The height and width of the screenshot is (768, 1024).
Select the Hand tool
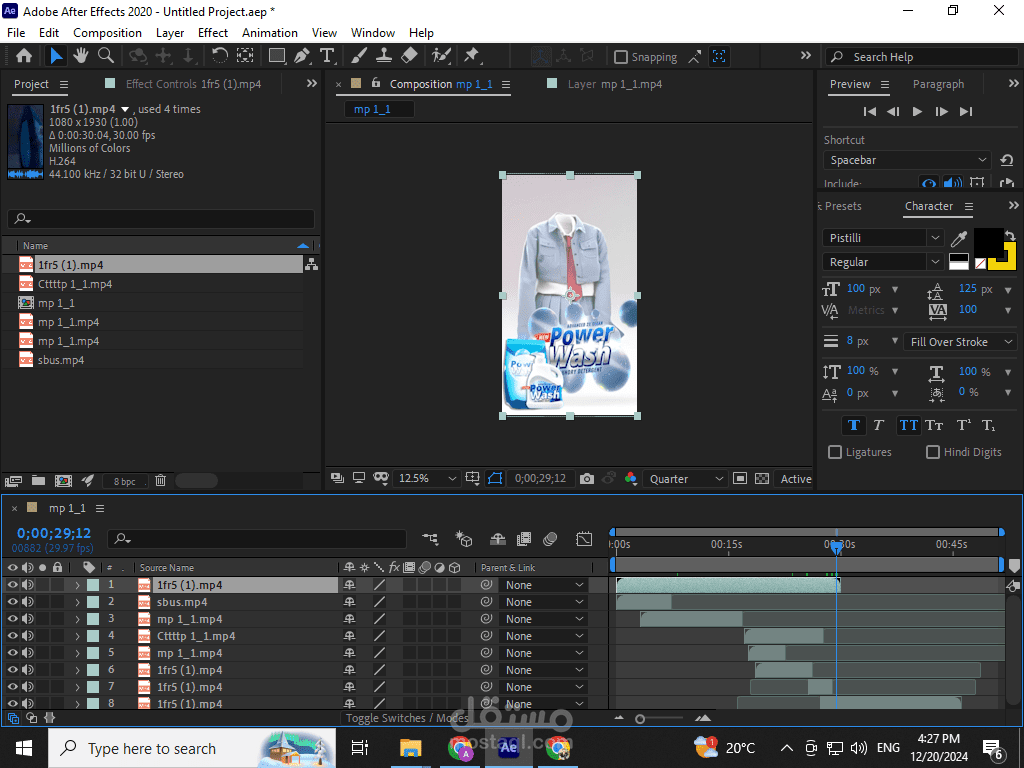(x=81, y=56)
